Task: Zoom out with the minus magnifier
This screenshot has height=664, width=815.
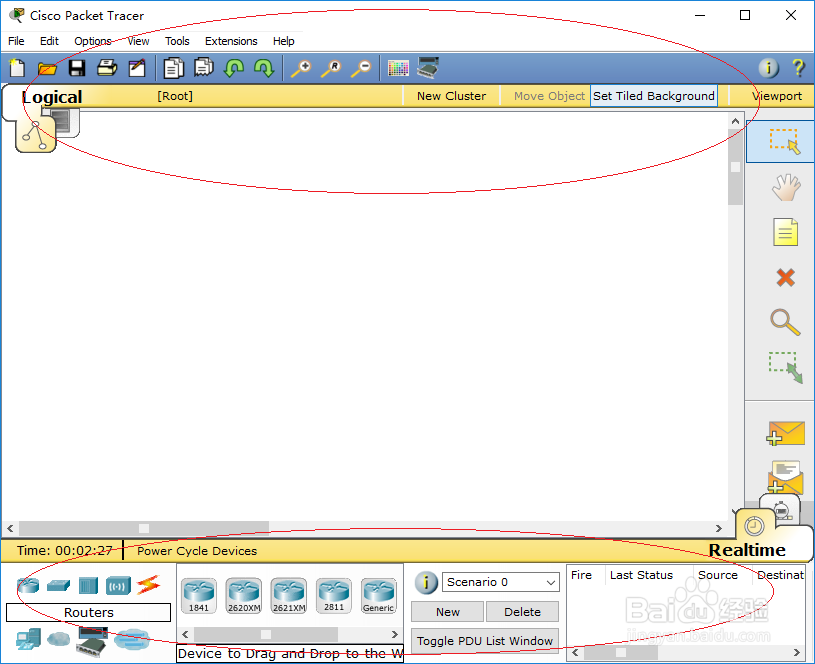Action: click(361, 68)
